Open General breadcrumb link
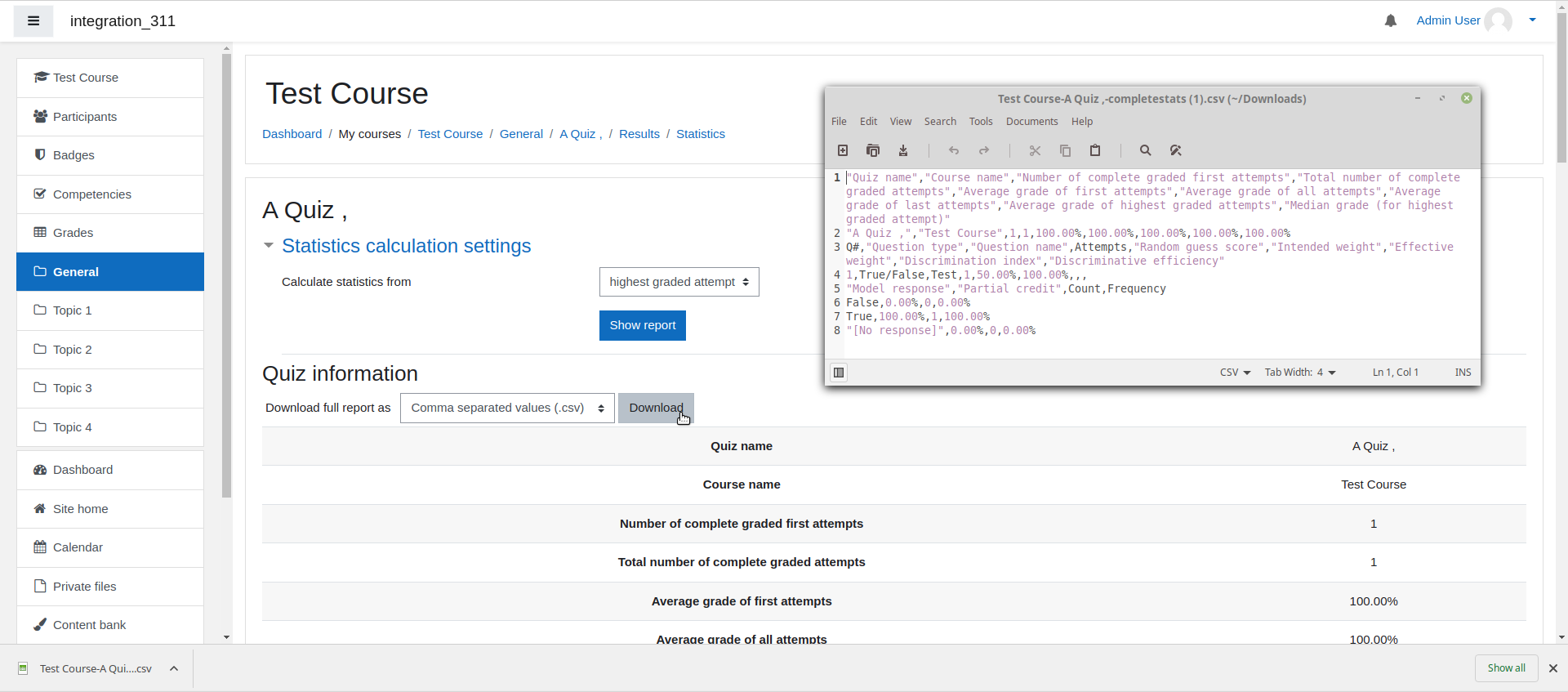 pos(521,134)
